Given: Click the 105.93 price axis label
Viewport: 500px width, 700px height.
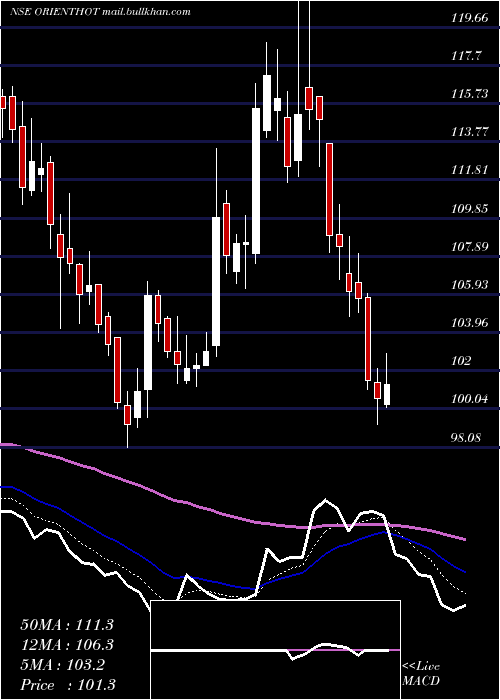Looking at the screenshot, I should point(469,284).
